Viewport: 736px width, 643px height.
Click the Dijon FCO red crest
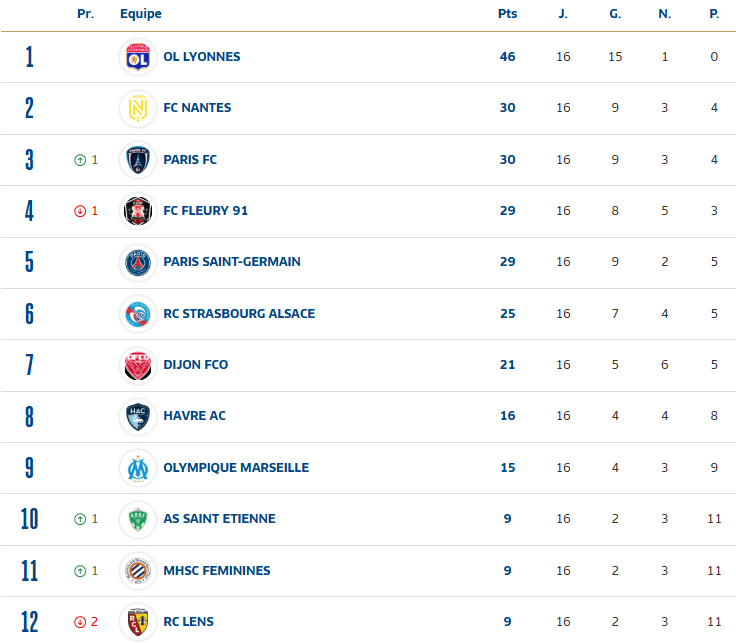137,365
